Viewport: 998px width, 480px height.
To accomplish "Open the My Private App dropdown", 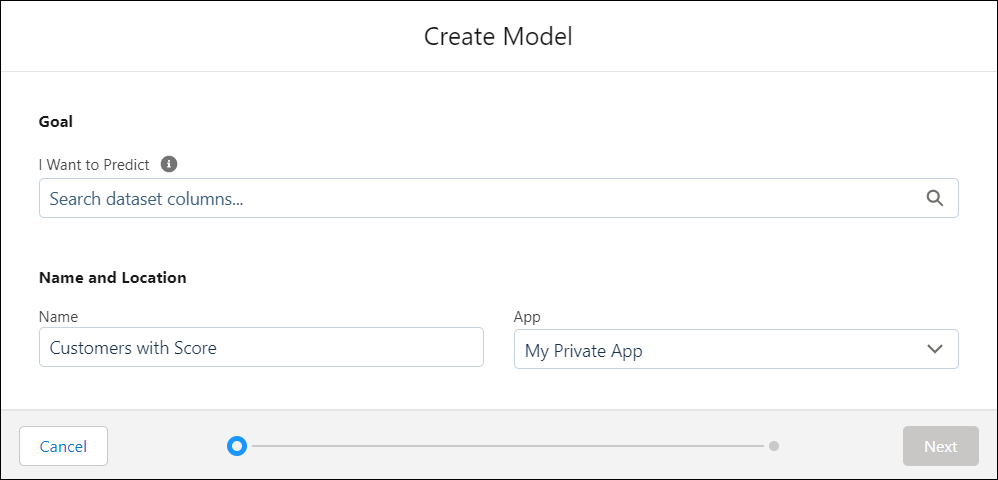I will (x=736, y=349).
